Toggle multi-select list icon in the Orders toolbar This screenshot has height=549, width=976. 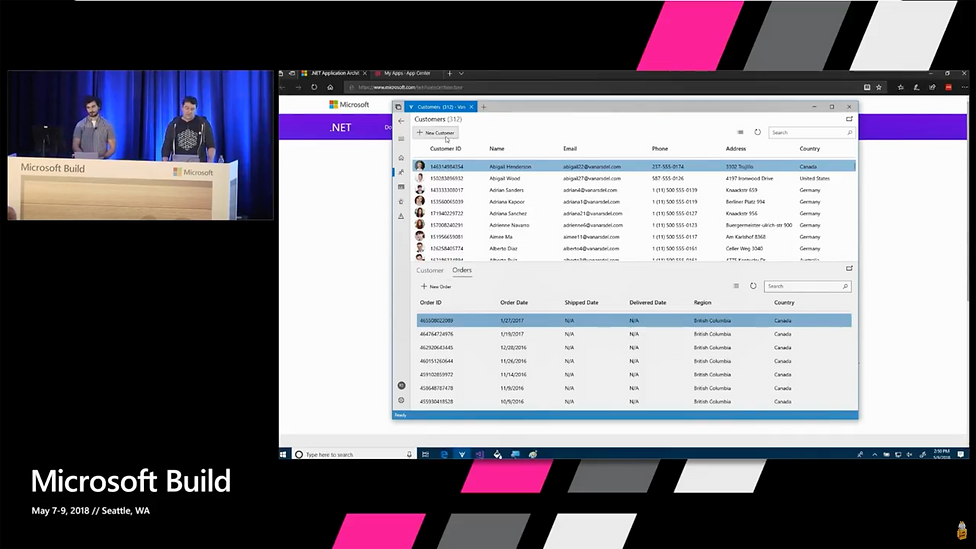pyautogui.click(x=736, y=286)
